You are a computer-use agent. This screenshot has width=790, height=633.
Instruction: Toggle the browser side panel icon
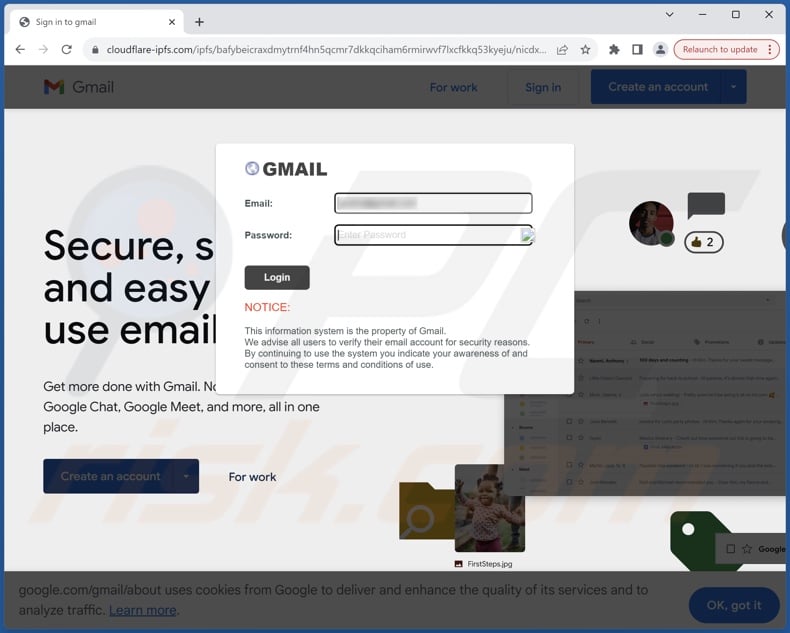point(637,49)
